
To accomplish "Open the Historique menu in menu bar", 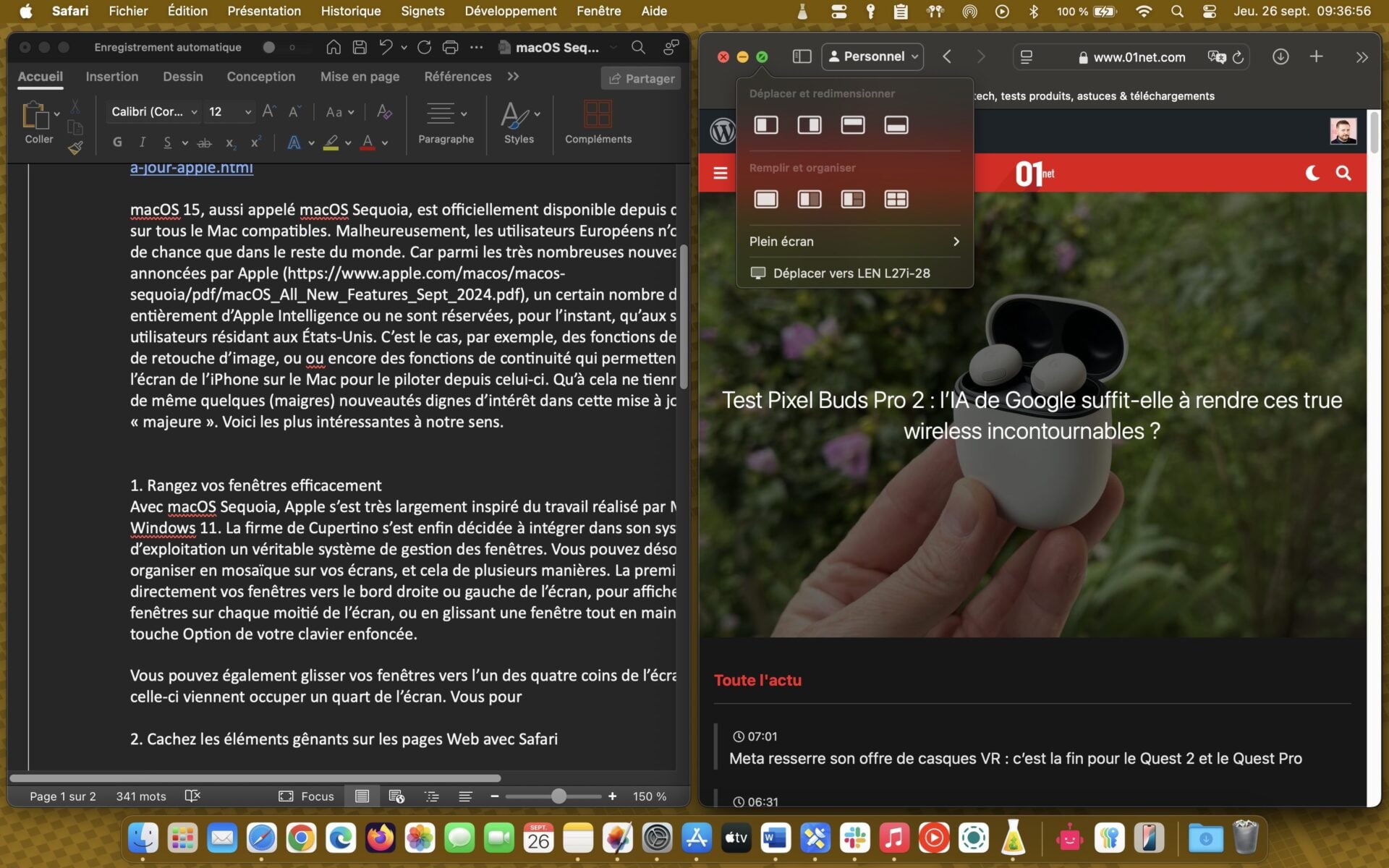I will coord(351,11).
